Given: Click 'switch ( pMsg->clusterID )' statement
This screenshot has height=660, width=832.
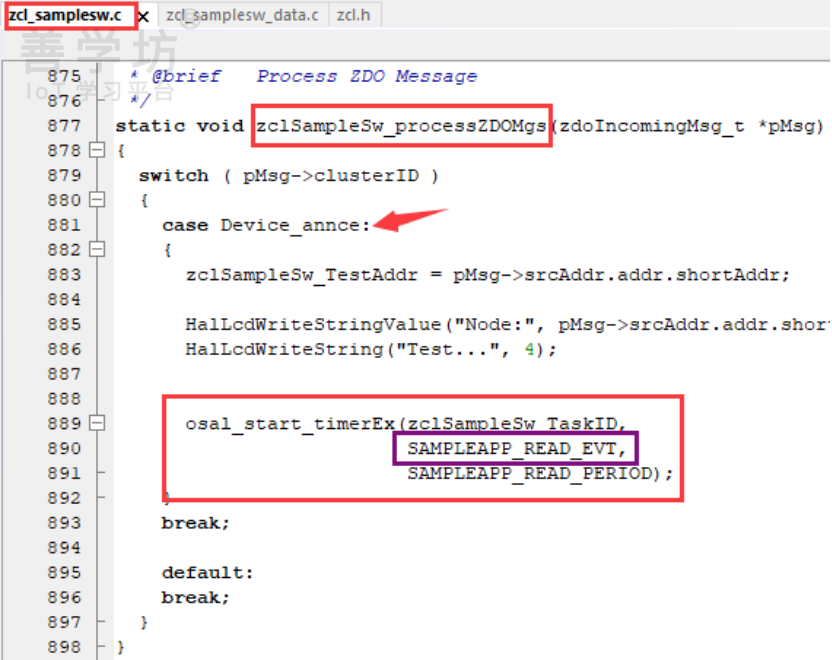Looking at the screenshot, I should pos(289,176).
